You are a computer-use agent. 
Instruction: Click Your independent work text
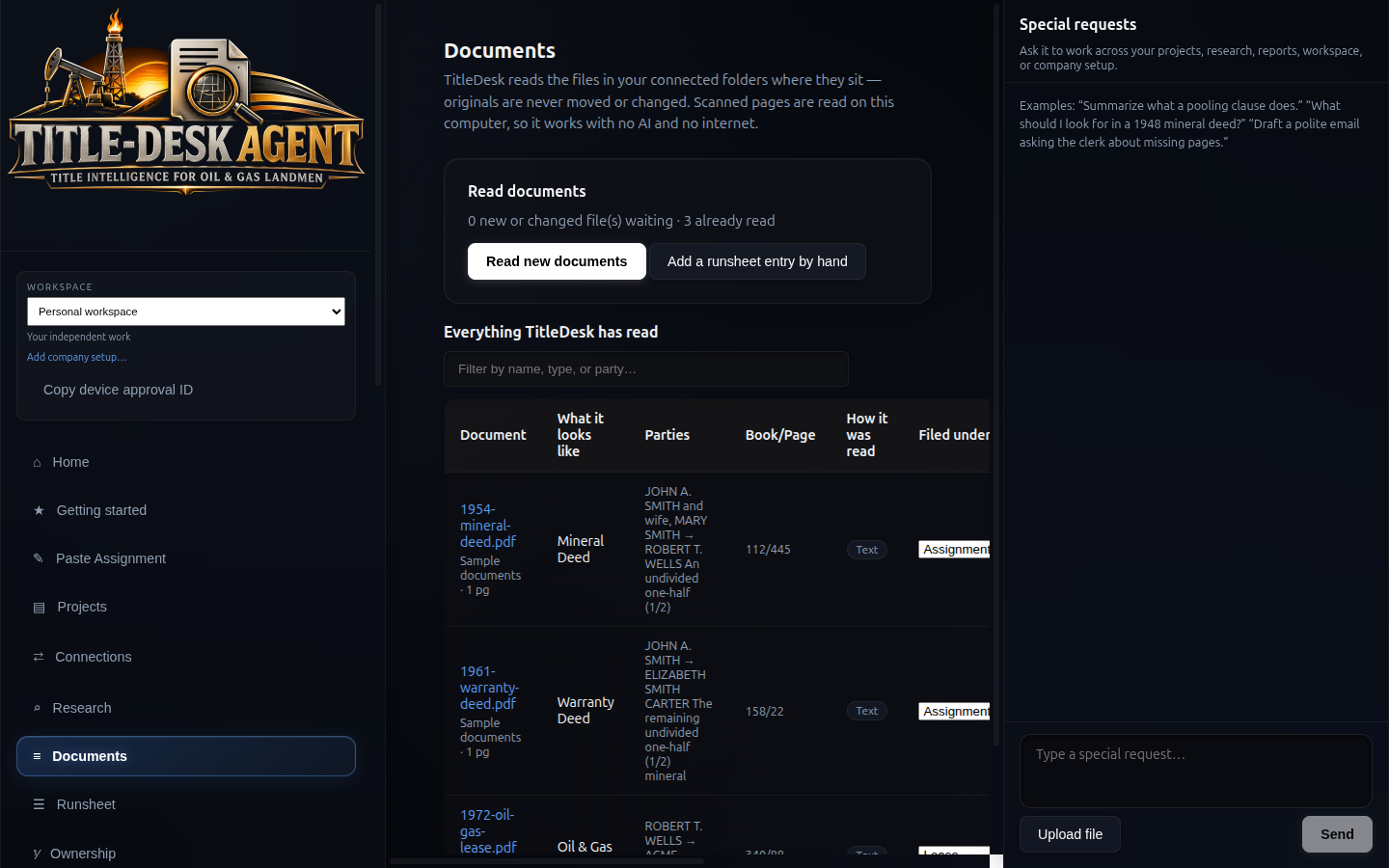pyautogui.click(x=78, y=337)
